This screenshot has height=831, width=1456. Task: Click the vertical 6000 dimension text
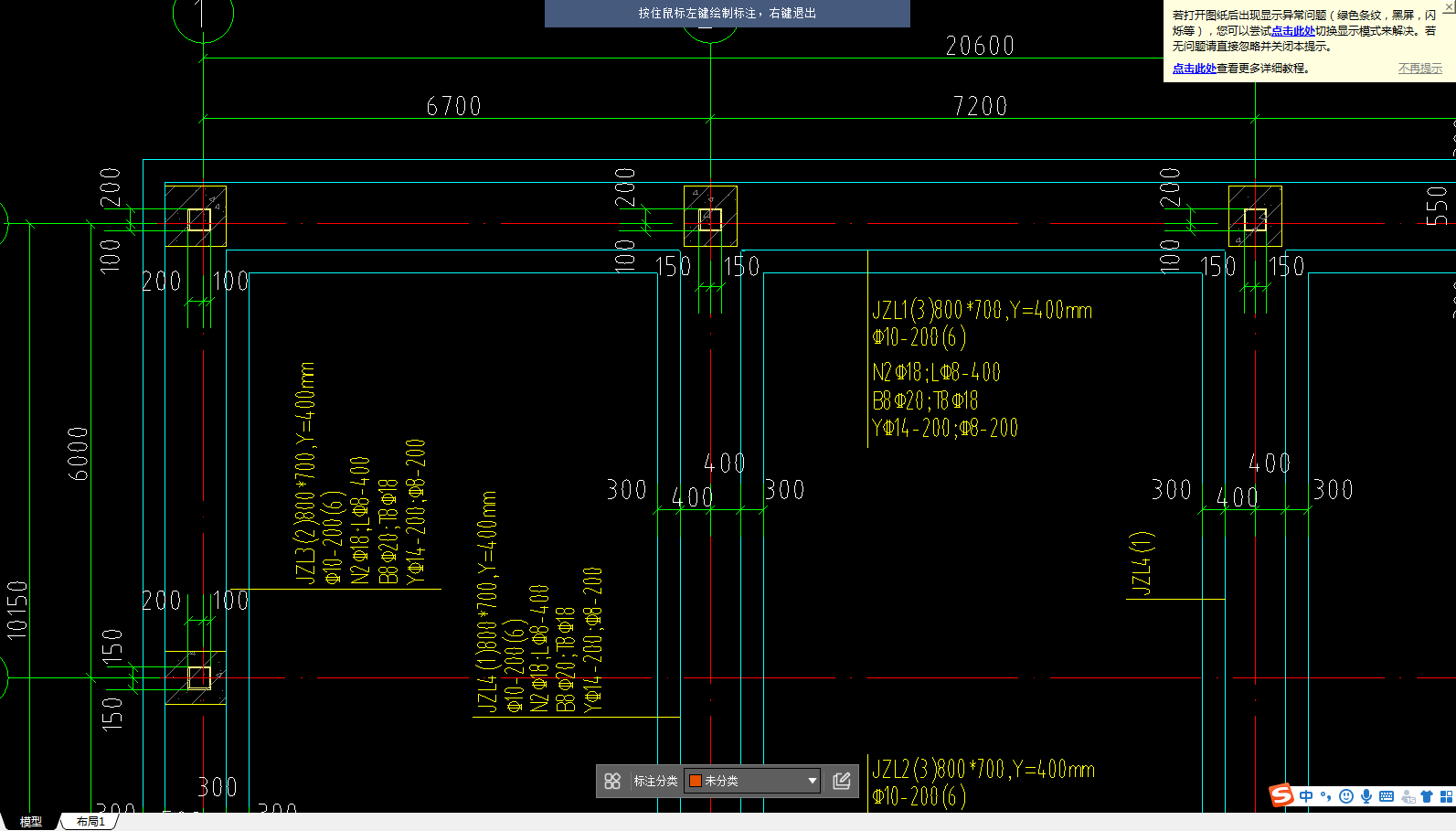point(79,453)
